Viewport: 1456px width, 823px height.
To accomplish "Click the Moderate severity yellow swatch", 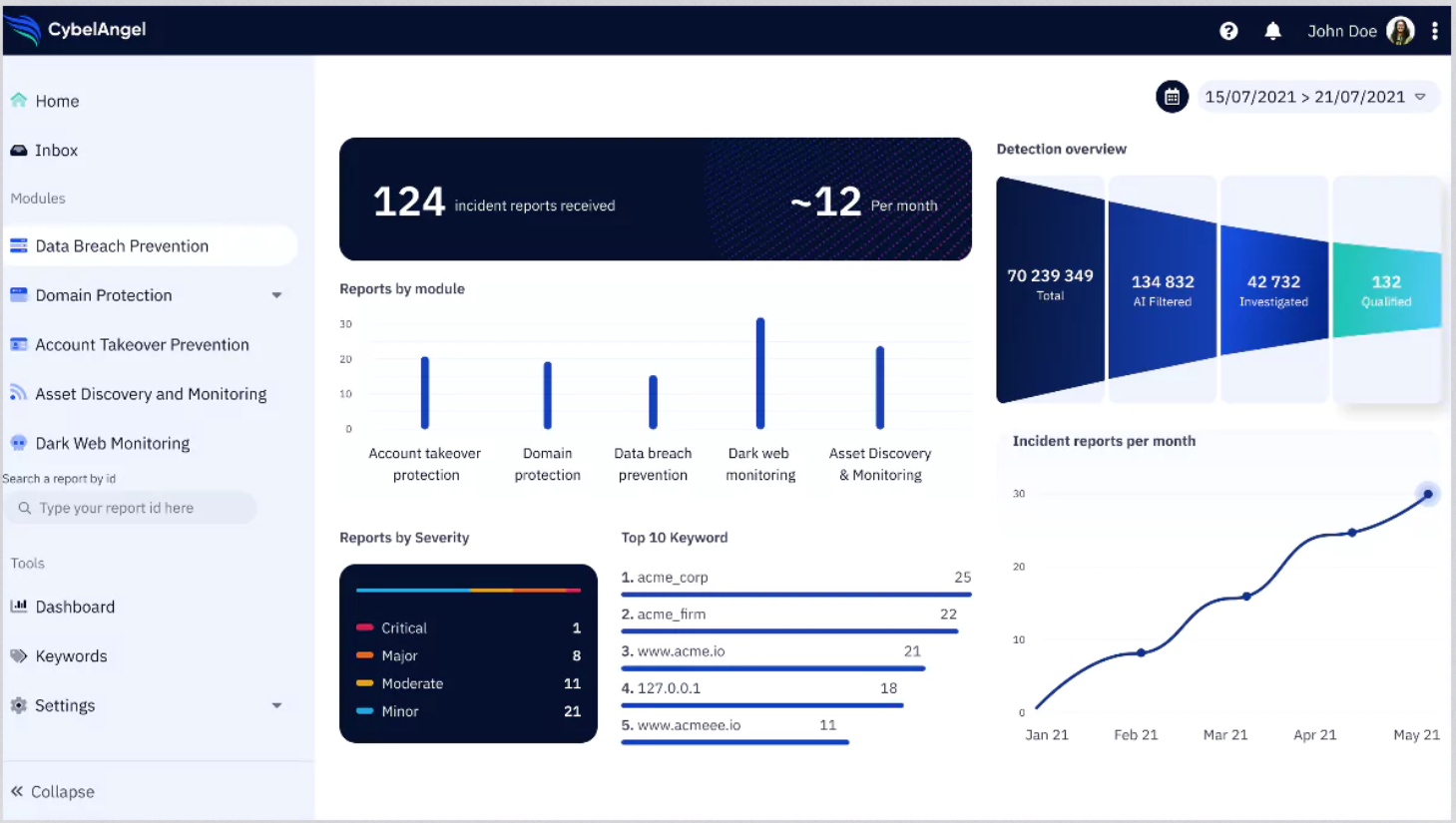I will (x=364, y=683).
